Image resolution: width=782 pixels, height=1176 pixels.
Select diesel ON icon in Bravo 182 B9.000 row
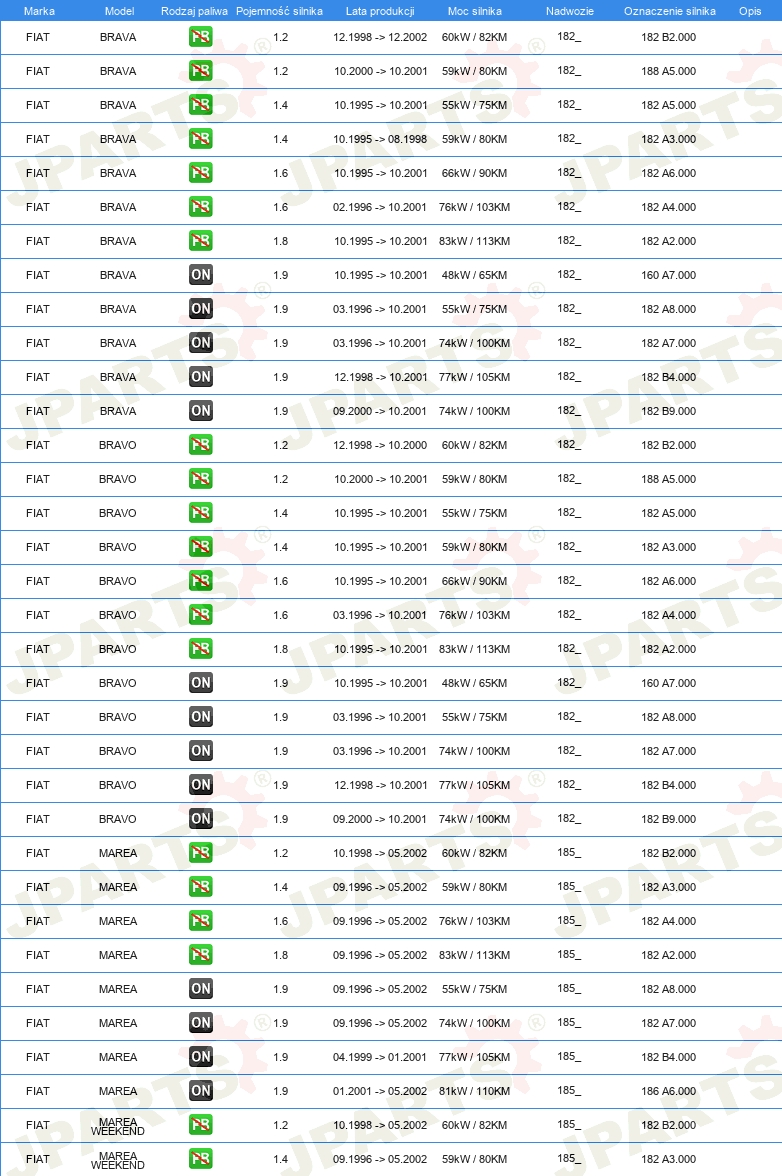coord(200,819)
